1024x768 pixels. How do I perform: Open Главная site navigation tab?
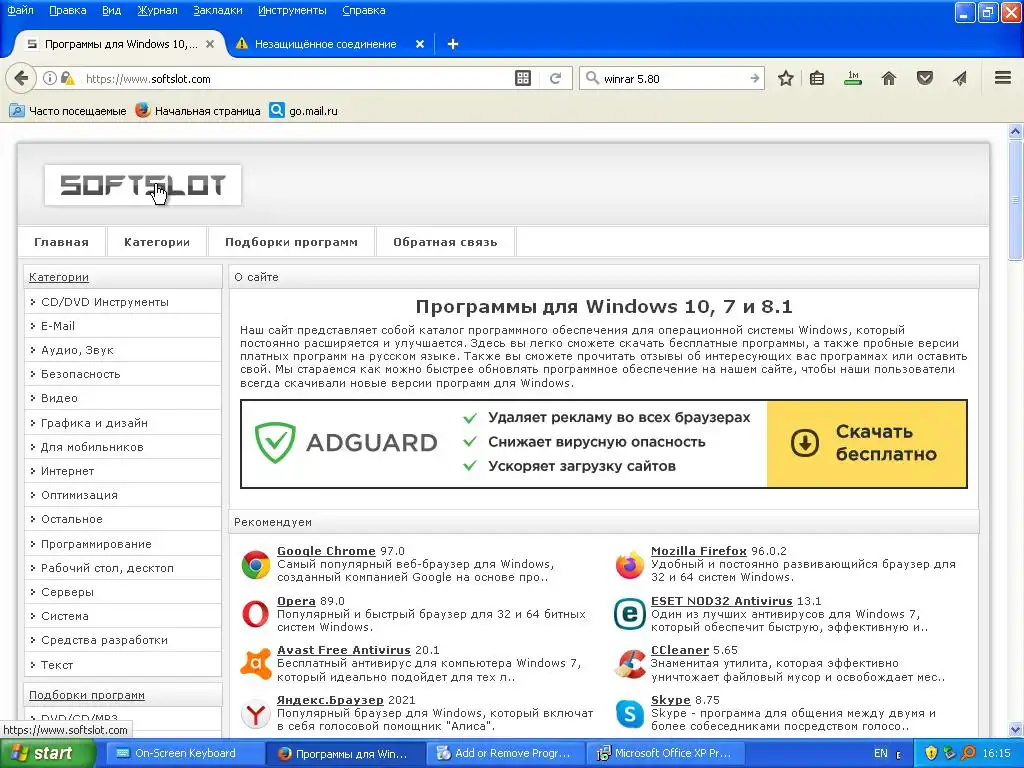[61, 242]
